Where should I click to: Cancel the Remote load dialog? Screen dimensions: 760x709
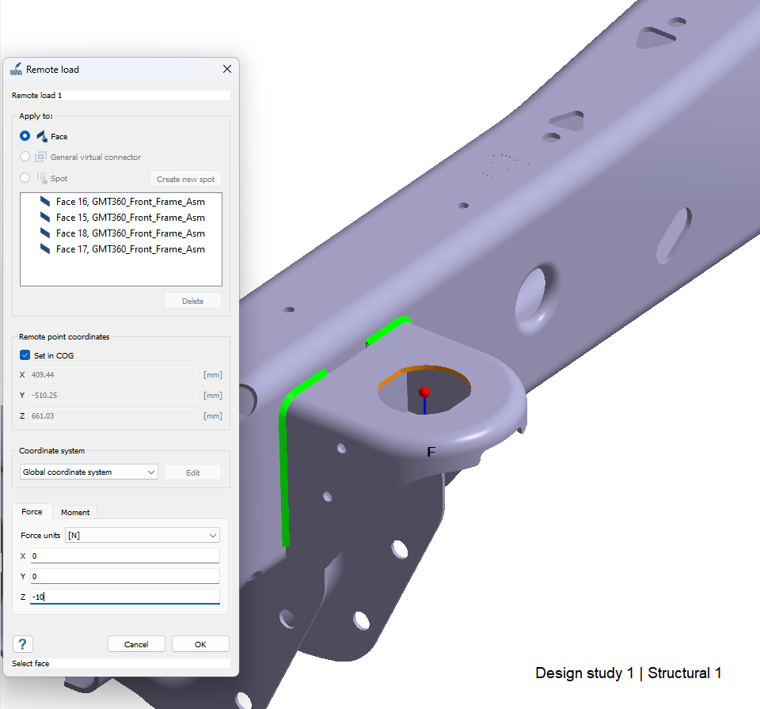point(136,644)
